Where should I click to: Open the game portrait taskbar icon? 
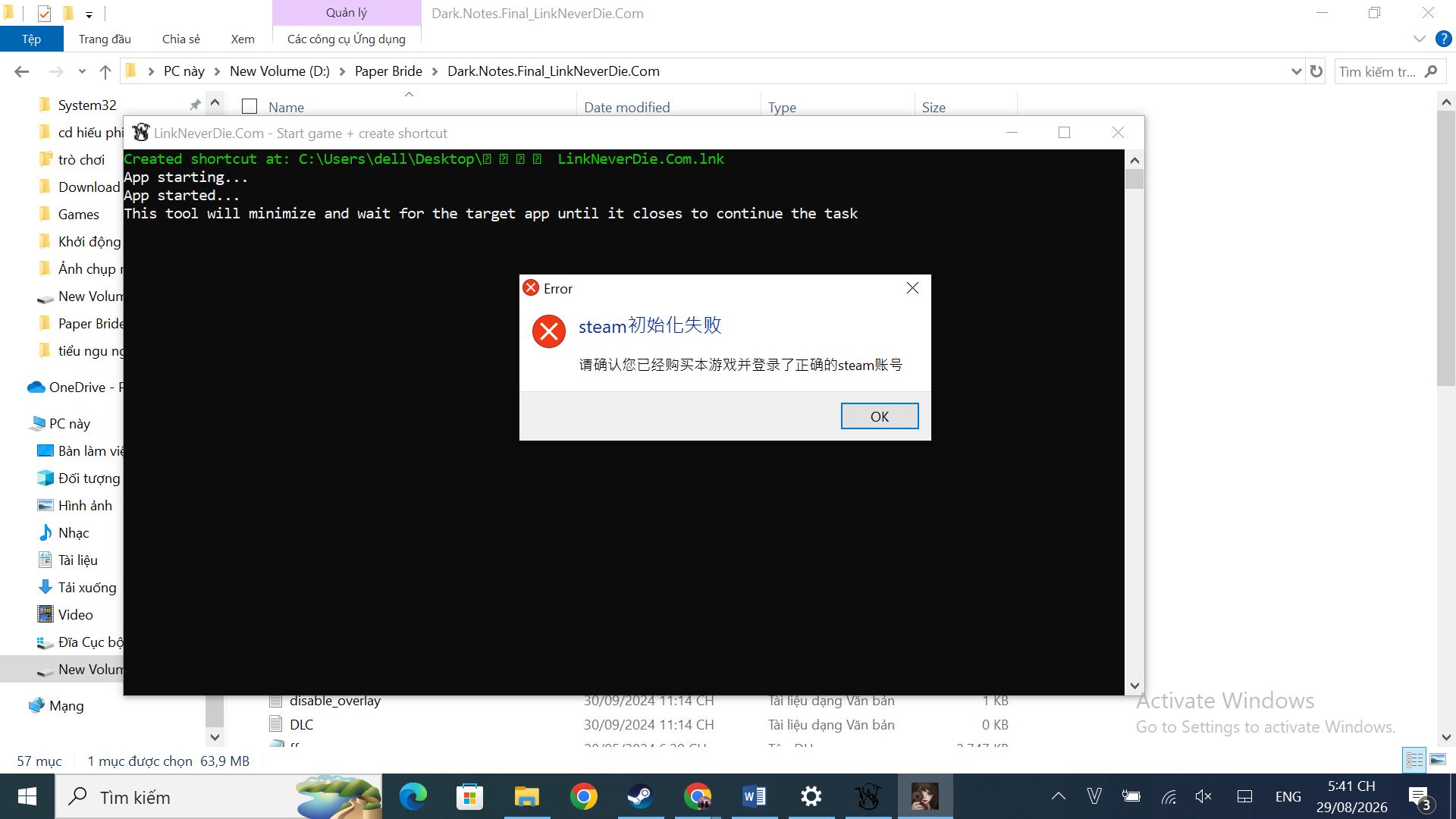click(x=924, y=796)
